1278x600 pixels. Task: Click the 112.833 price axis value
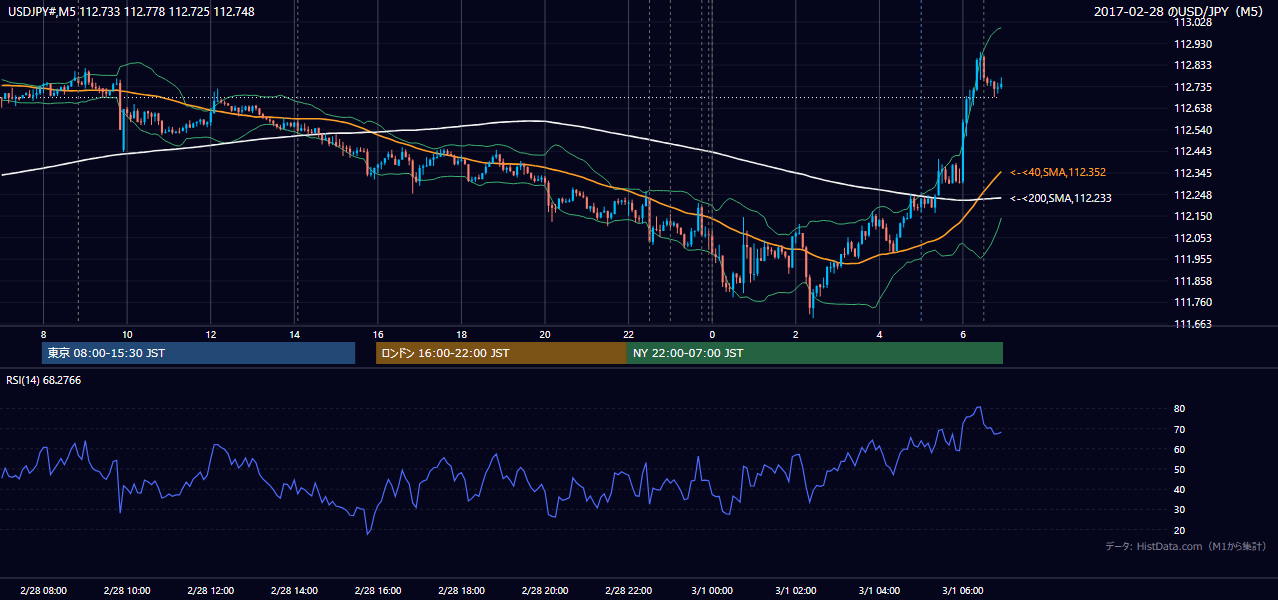click(1193, 65)
